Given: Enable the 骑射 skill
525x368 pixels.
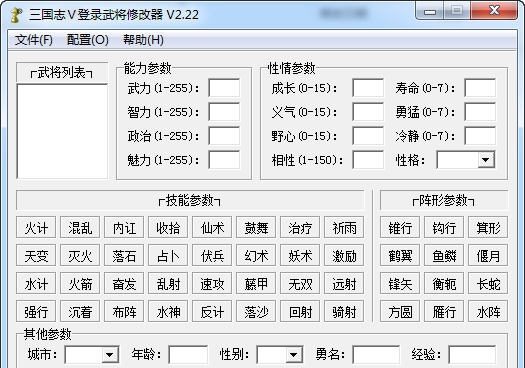Looking at the screenshot, I should click(344, 311).
